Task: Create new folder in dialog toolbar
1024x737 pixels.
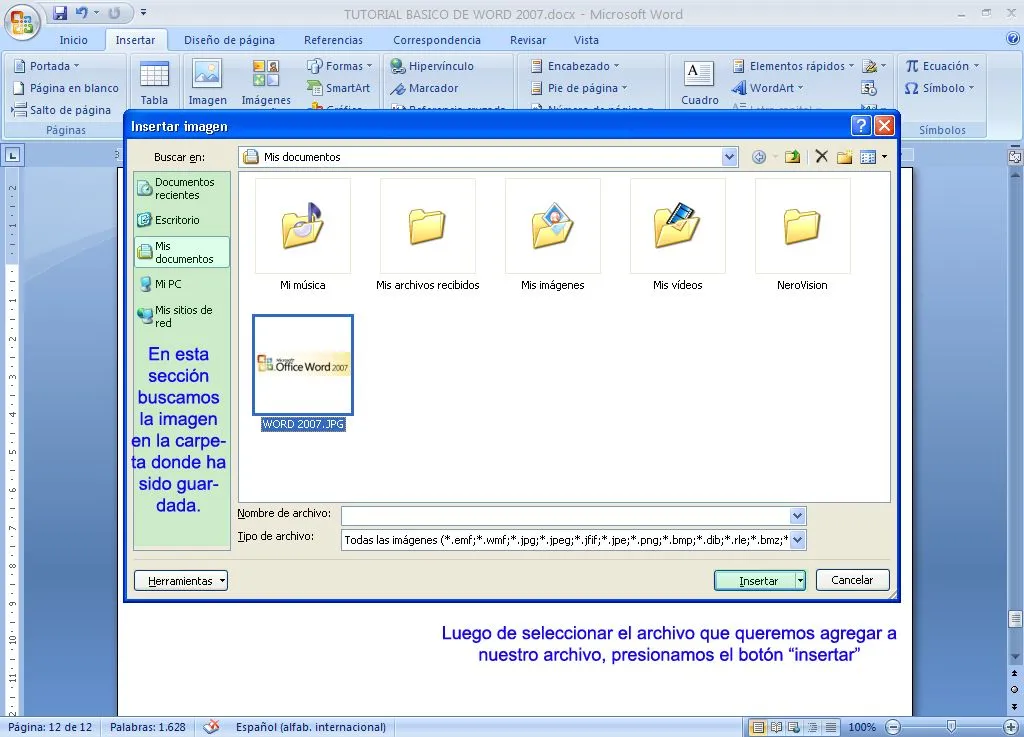Action: 844,157
